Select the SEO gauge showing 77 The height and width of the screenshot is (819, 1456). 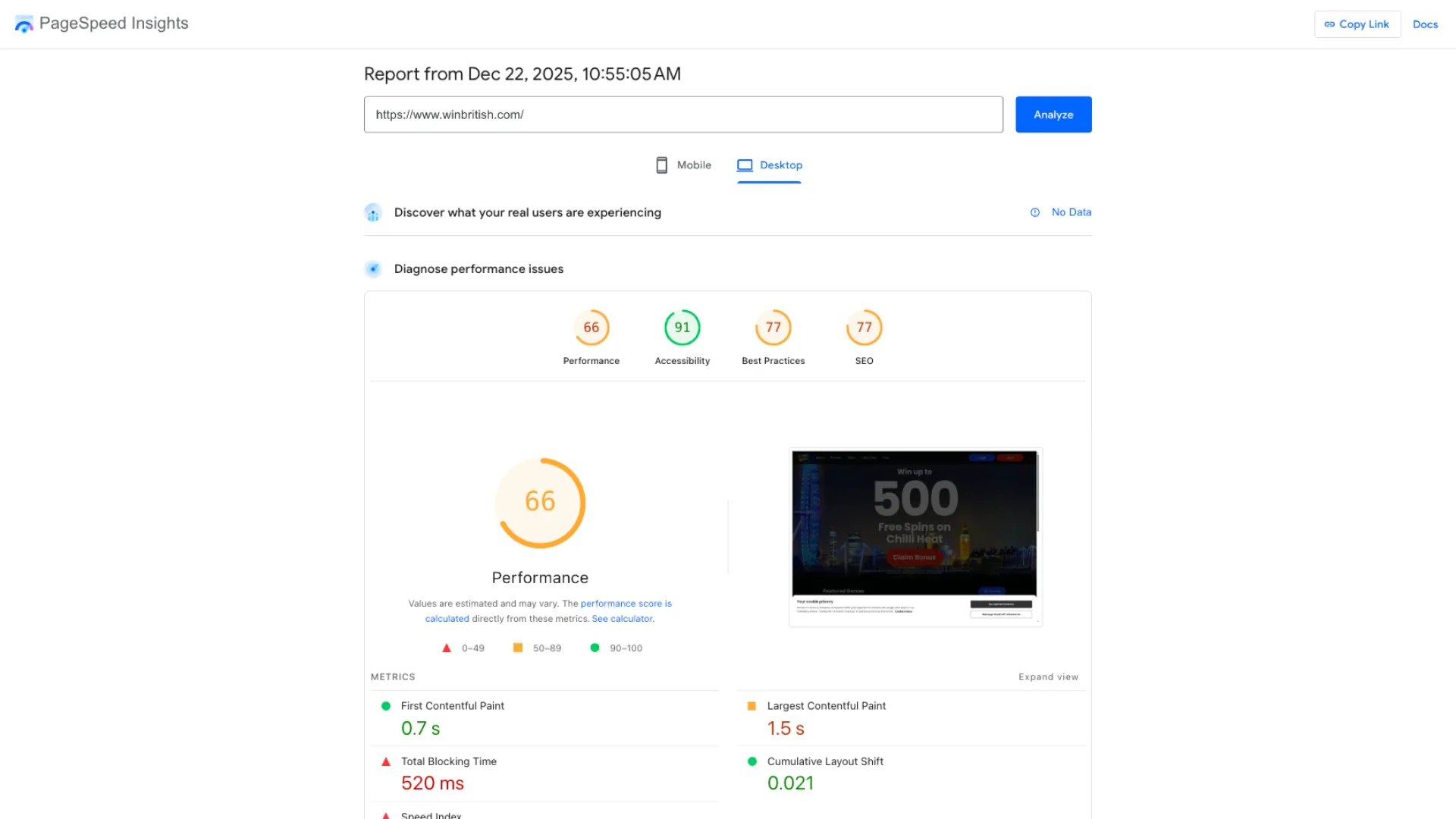tap(864, 327)
